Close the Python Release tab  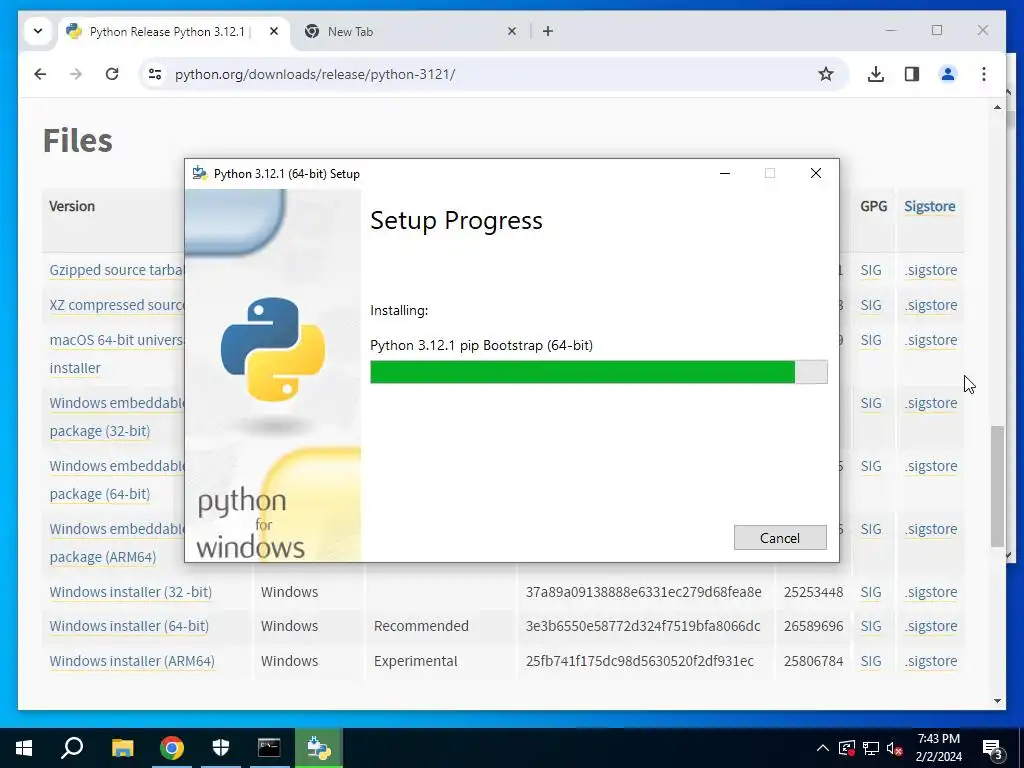(x=274, y=31)
